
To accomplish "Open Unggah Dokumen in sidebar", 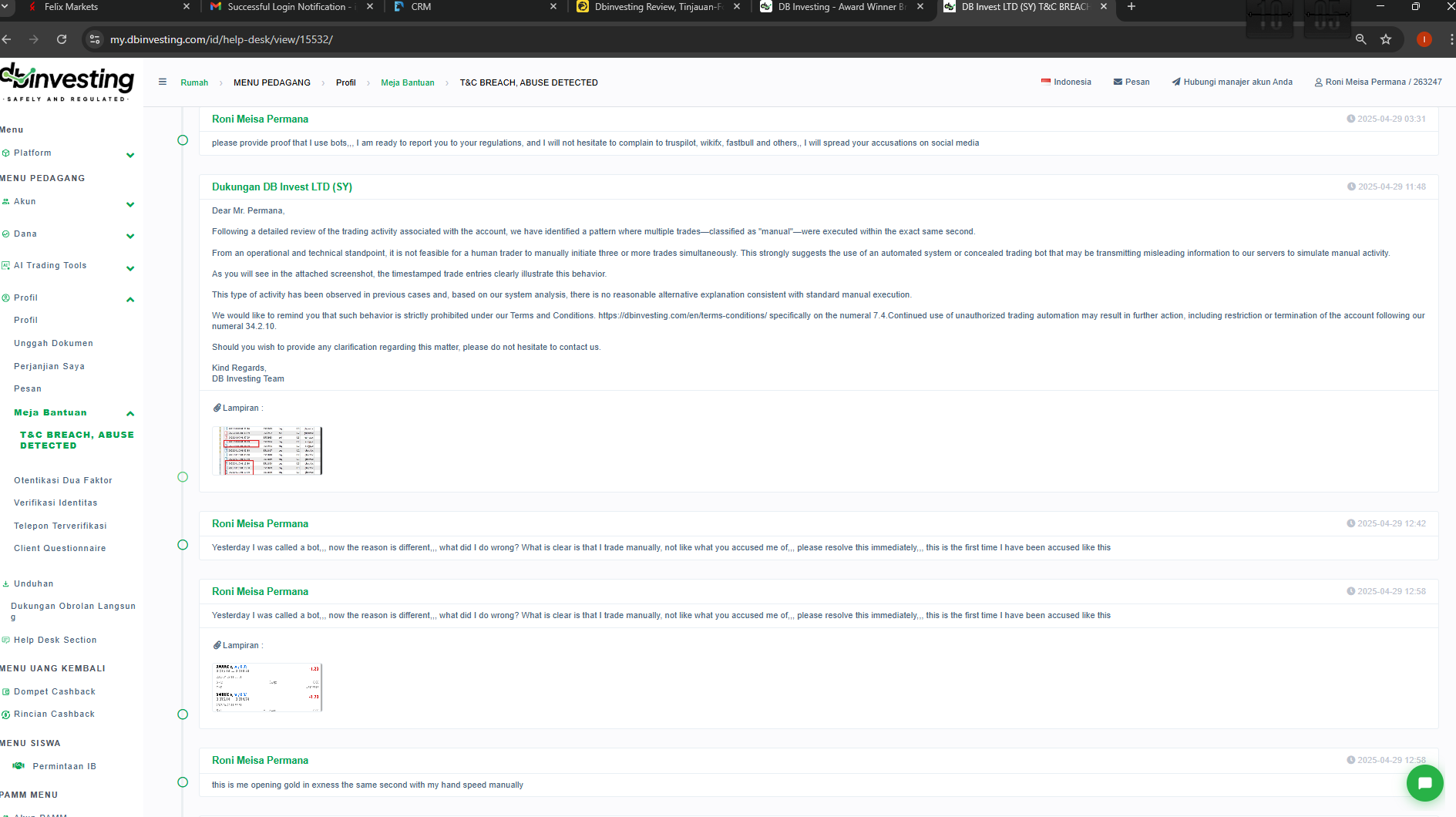I will [x=53, y=344].
